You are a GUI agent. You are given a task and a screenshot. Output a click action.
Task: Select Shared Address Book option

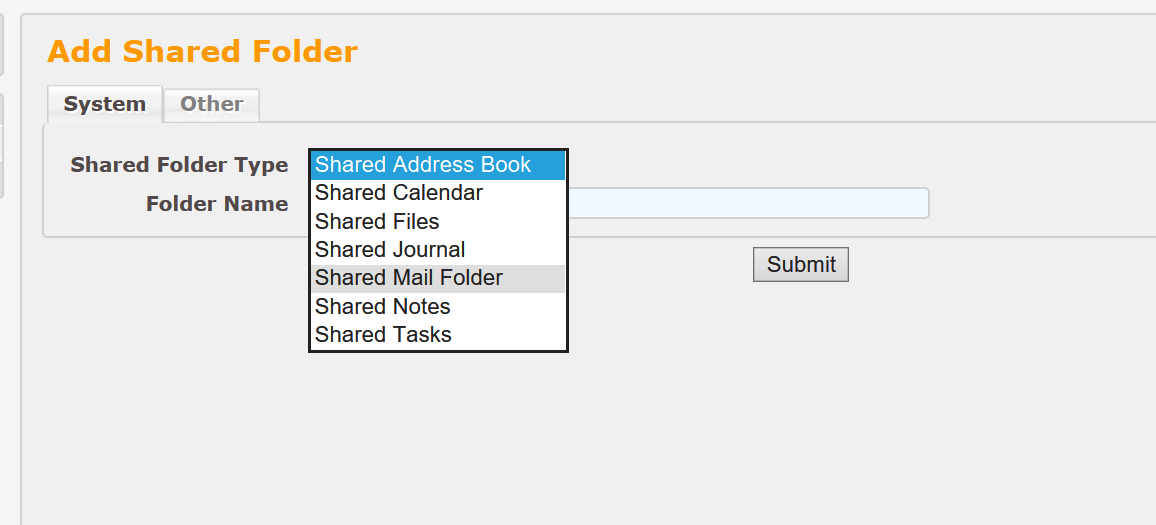pyautogui.click(x=423, y=165)
